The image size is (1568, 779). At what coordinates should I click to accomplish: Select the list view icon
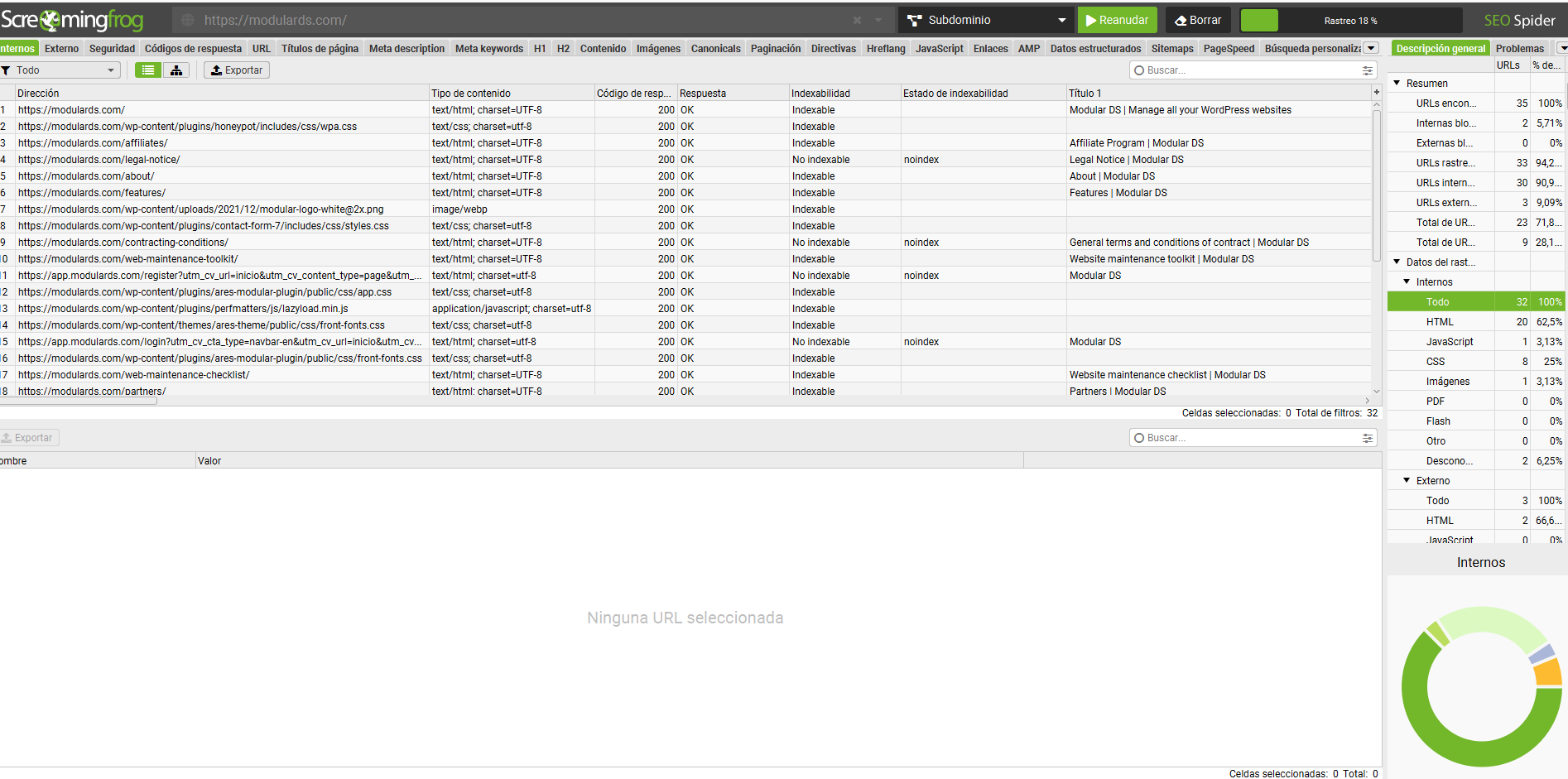pos(147,70)
